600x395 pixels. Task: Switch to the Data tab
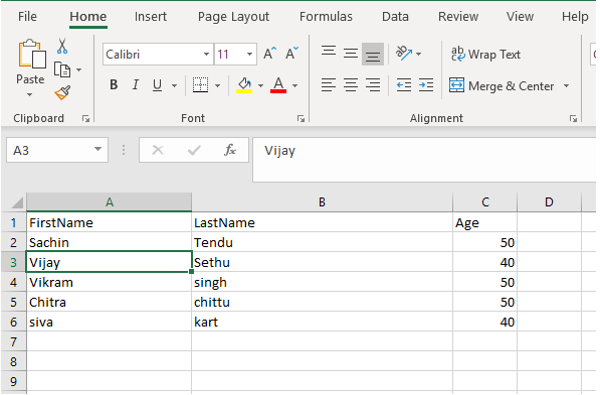(395, 17)
